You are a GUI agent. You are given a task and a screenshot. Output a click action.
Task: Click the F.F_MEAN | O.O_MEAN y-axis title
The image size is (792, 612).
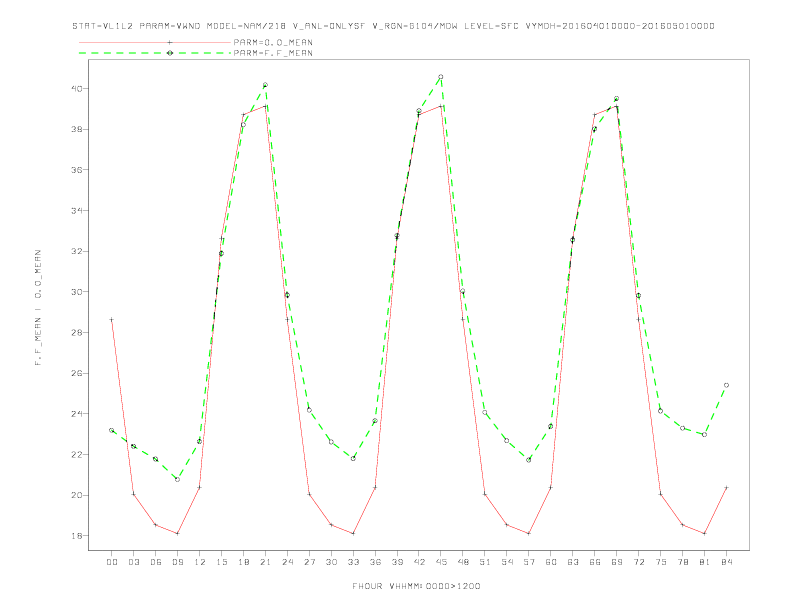click(x=38, y=308)
